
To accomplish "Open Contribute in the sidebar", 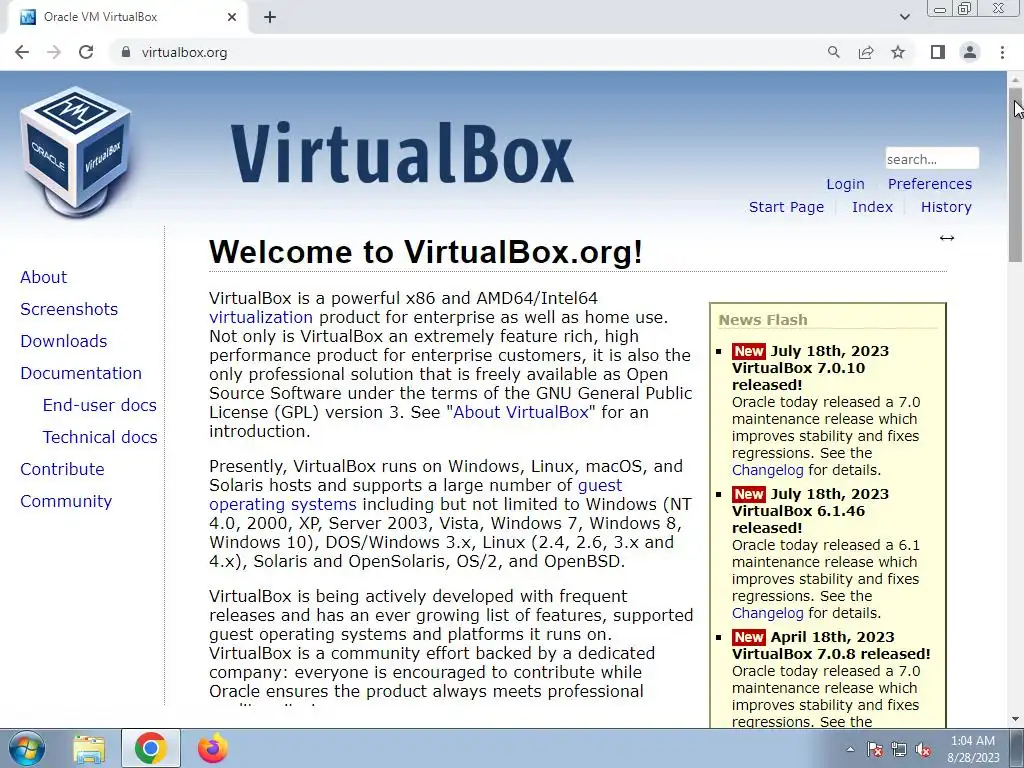I will [x=62, y=469].
